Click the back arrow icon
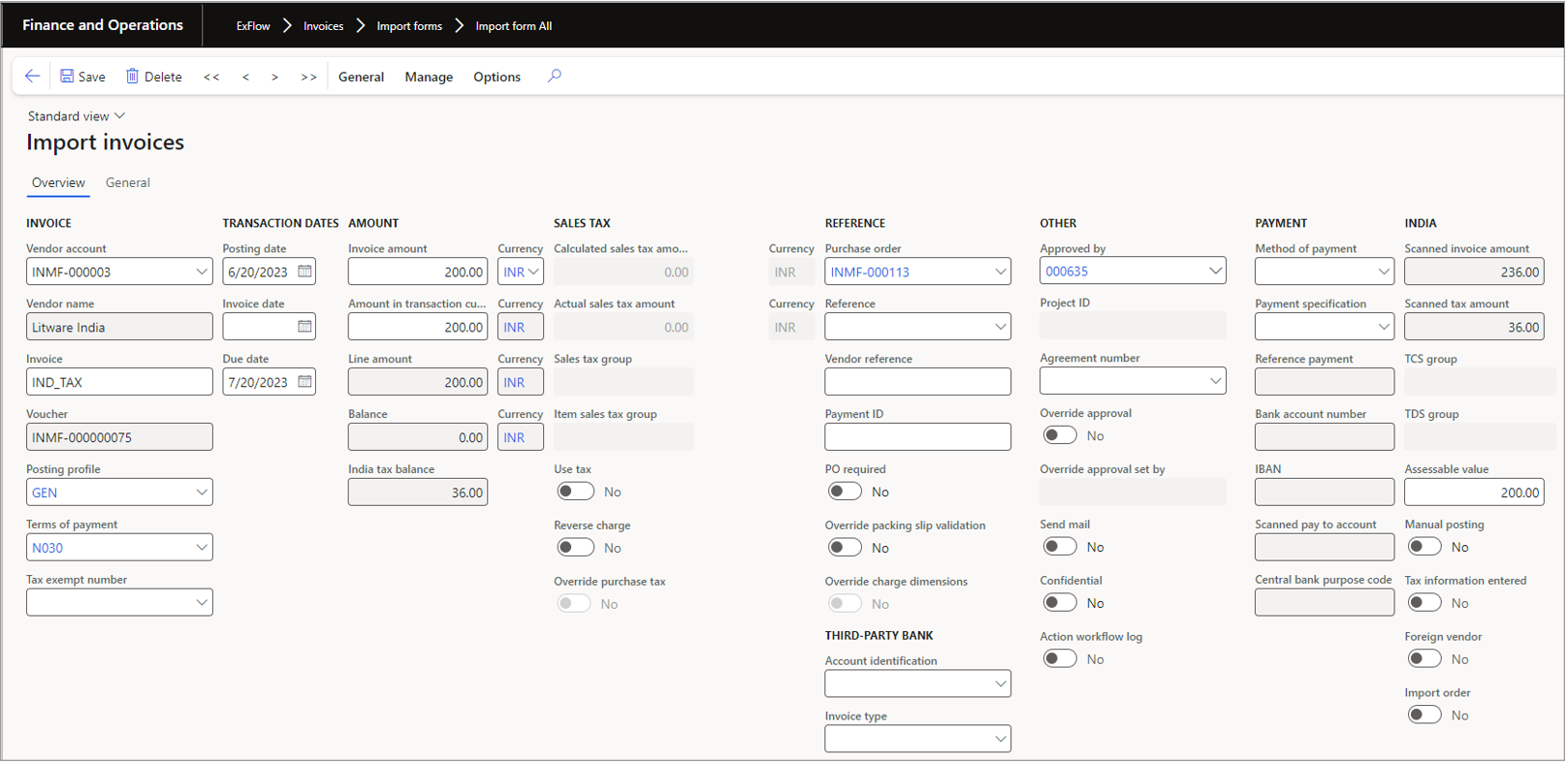 click(32, 77)
